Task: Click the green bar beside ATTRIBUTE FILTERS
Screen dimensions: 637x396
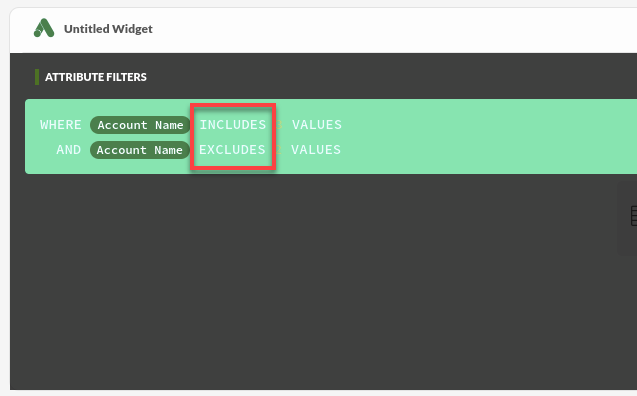Action: (37, 77)
